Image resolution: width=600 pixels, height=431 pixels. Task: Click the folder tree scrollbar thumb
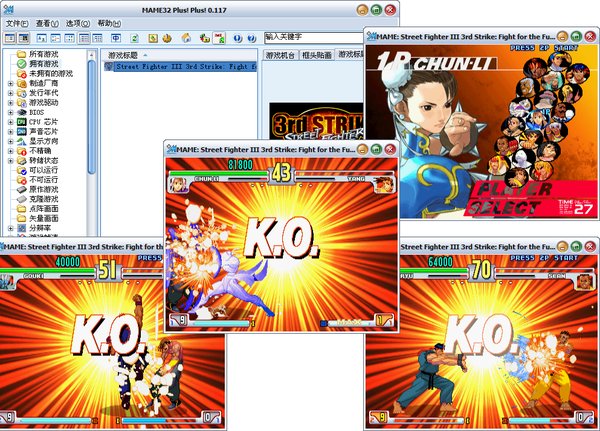click(x=91, y=117)
